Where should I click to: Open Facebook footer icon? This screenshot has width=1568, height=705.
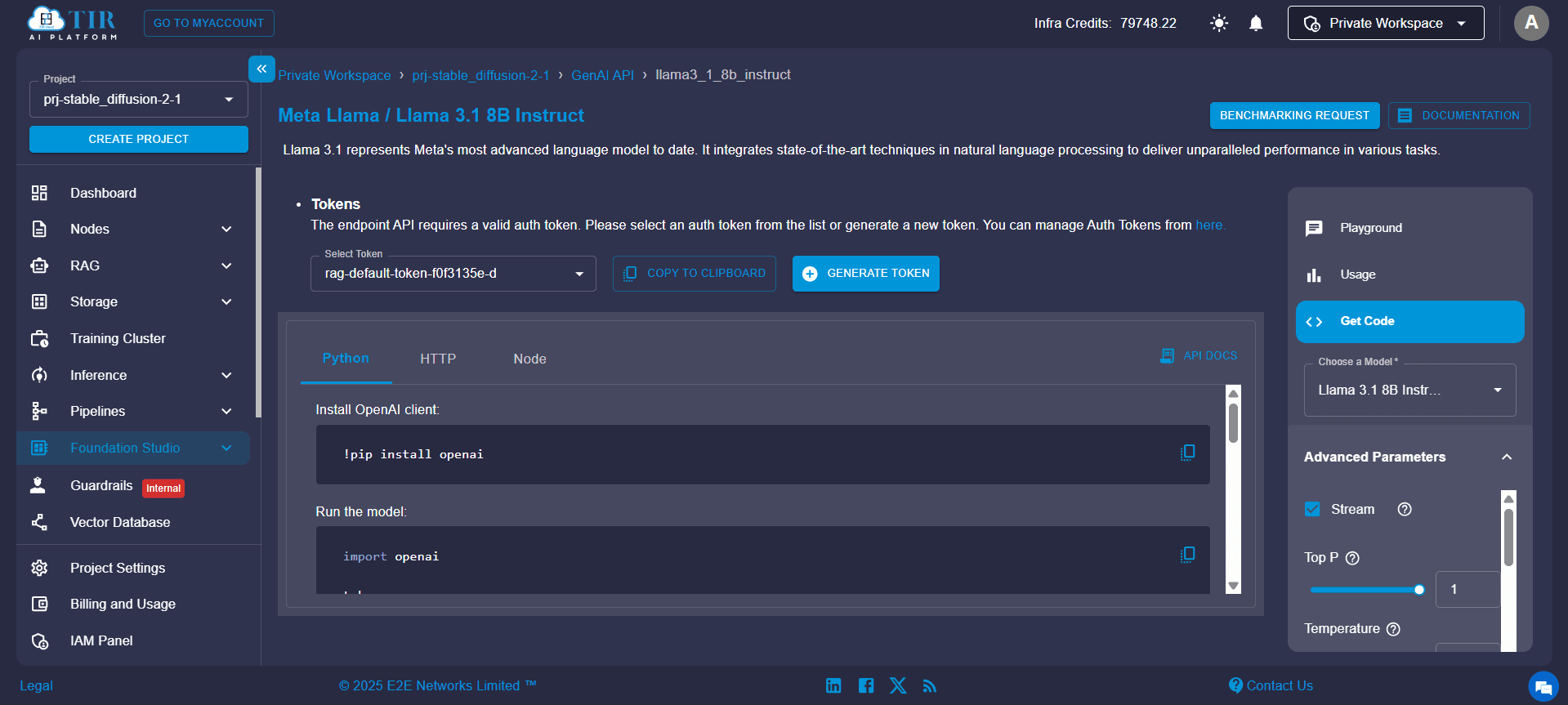click(866, 685)
